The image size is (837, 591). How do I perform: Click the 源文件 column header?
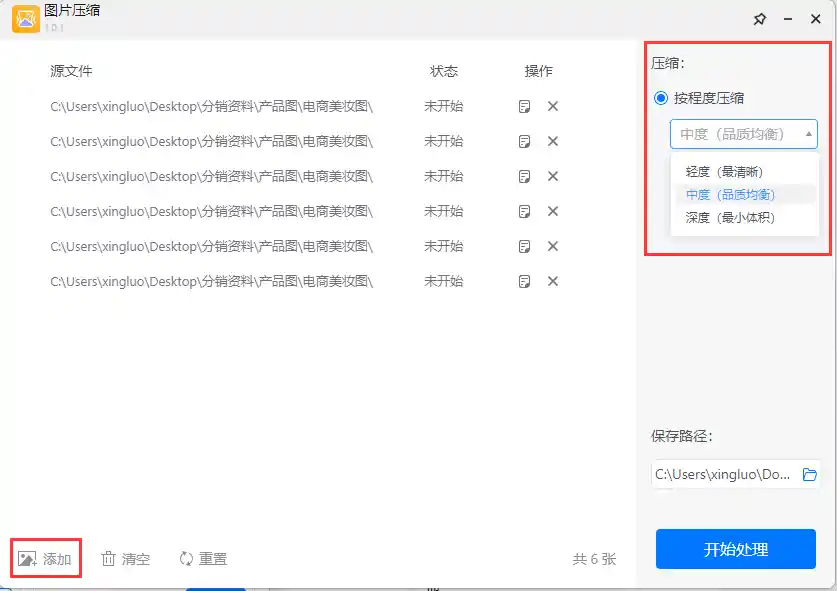[71, 71]
